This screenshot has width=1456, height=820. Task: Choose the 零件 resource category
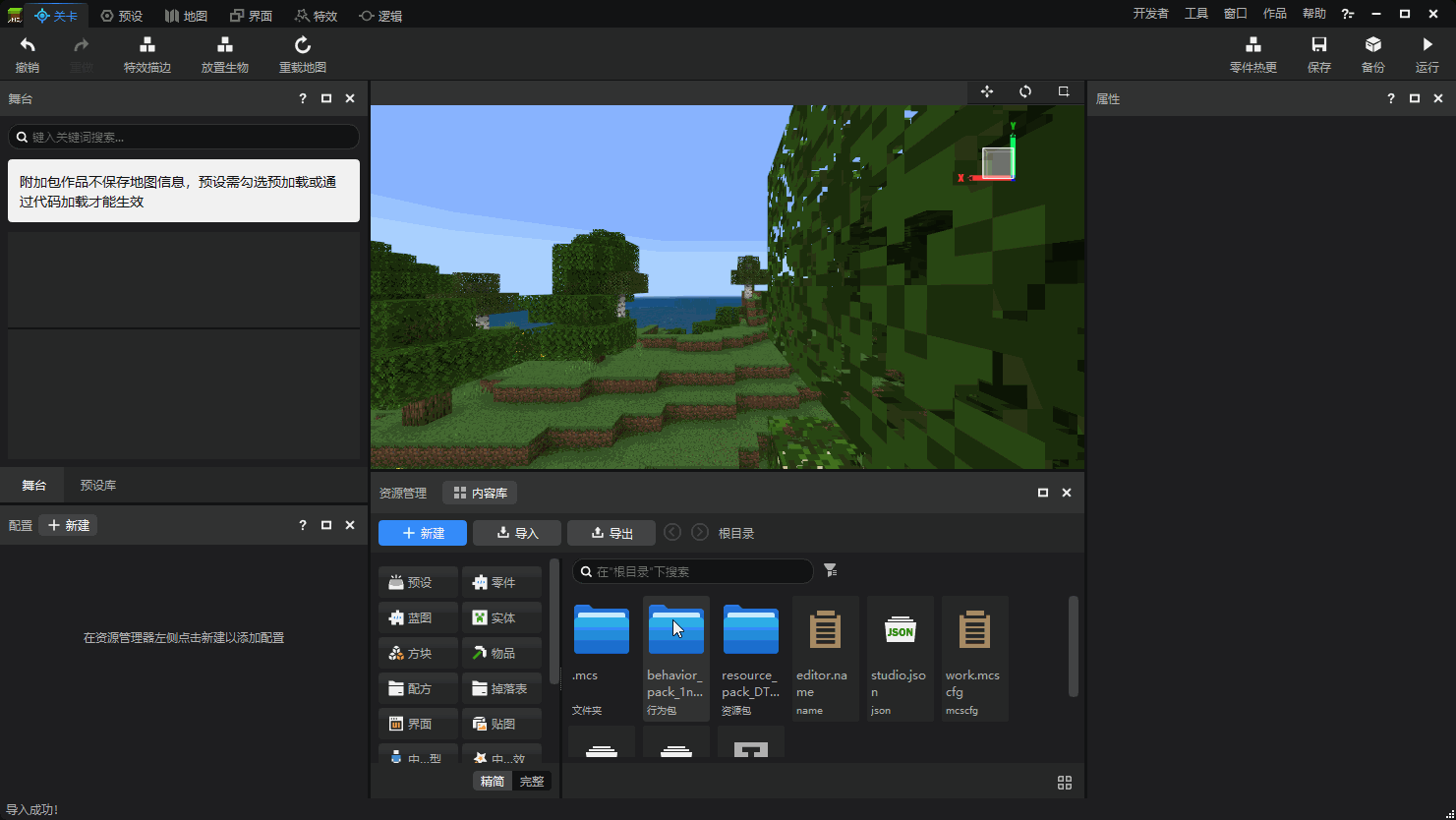click(502, 582)
